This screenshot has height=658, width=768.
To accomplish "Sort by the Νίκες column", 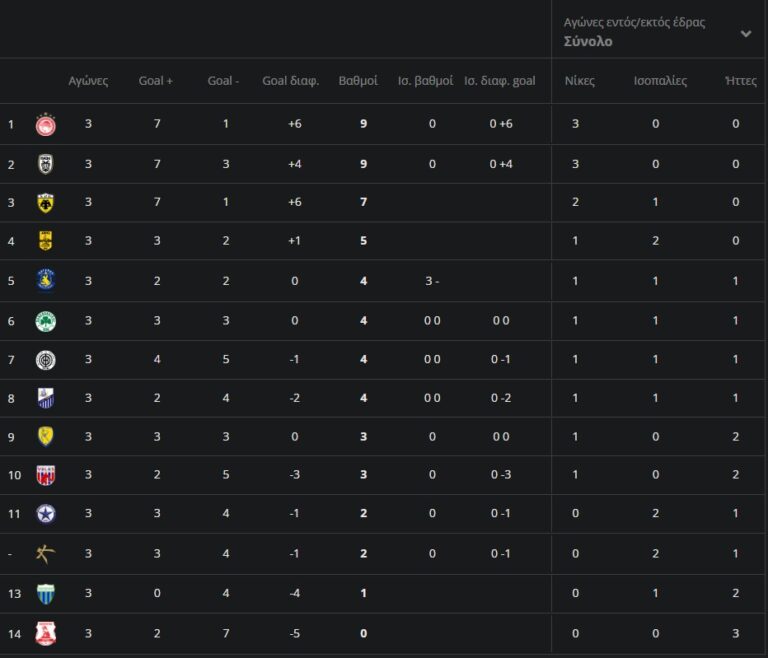I will point(580,81).
